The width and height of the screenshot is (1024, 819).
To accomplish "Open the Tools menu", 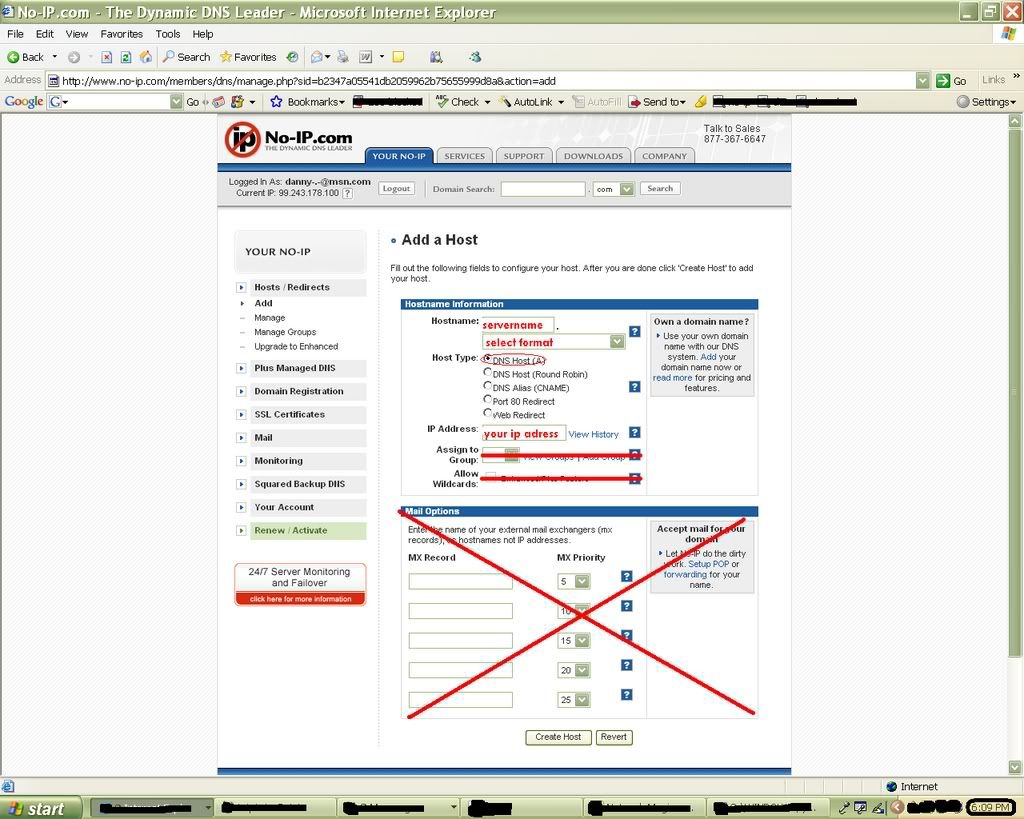I will pos(167,34).
